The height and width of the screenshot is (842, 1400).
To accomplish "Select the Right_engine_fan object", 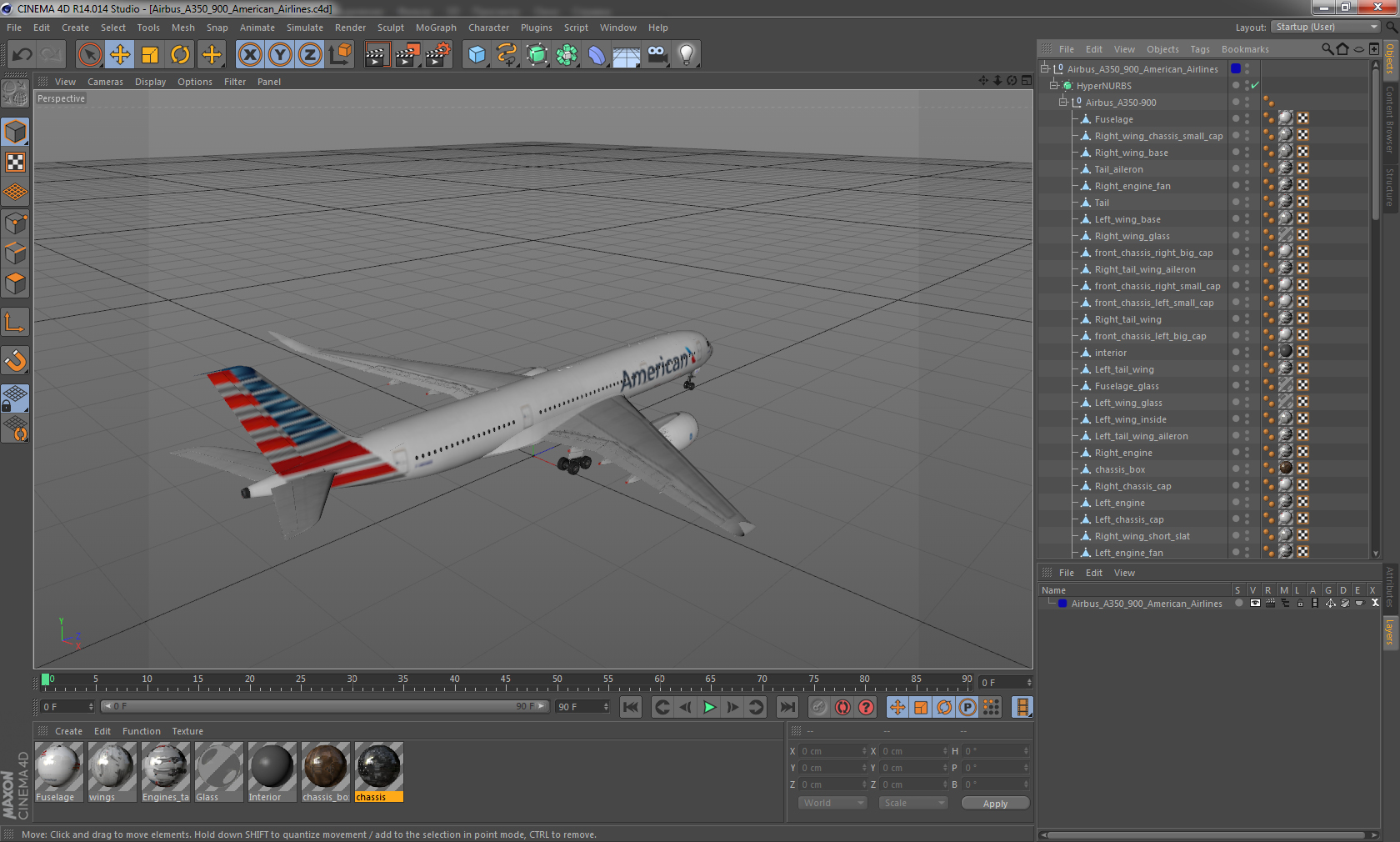I will pos(1132,186).
